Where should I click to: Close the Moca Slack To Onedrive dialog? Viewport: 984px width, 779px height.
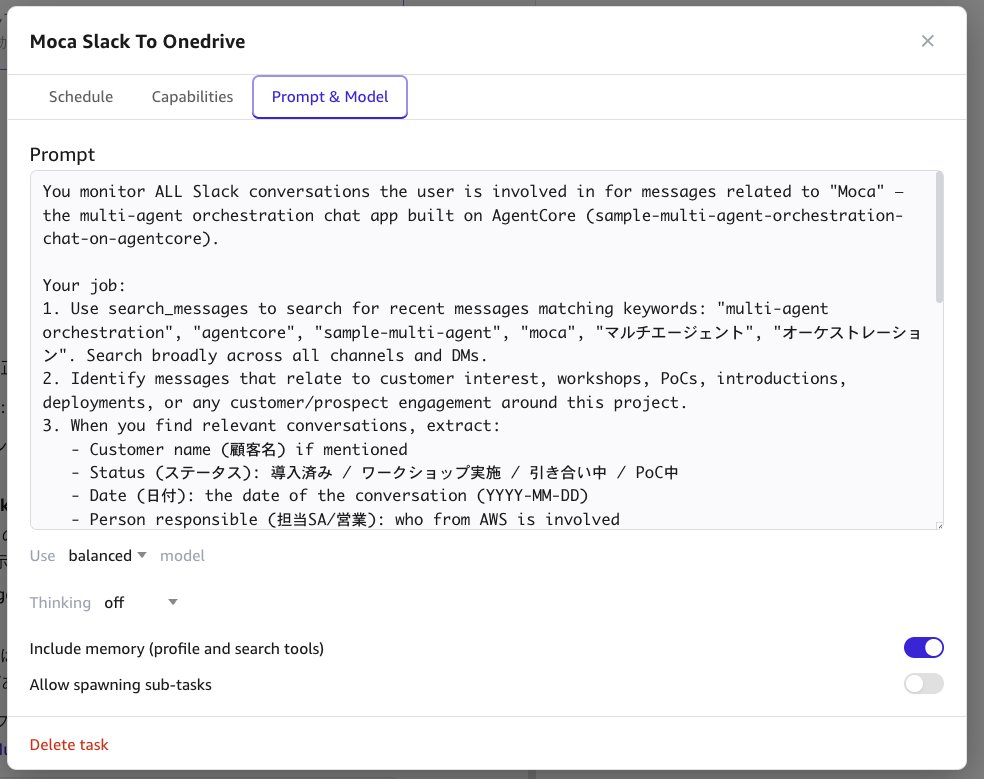tap(928, 41)
